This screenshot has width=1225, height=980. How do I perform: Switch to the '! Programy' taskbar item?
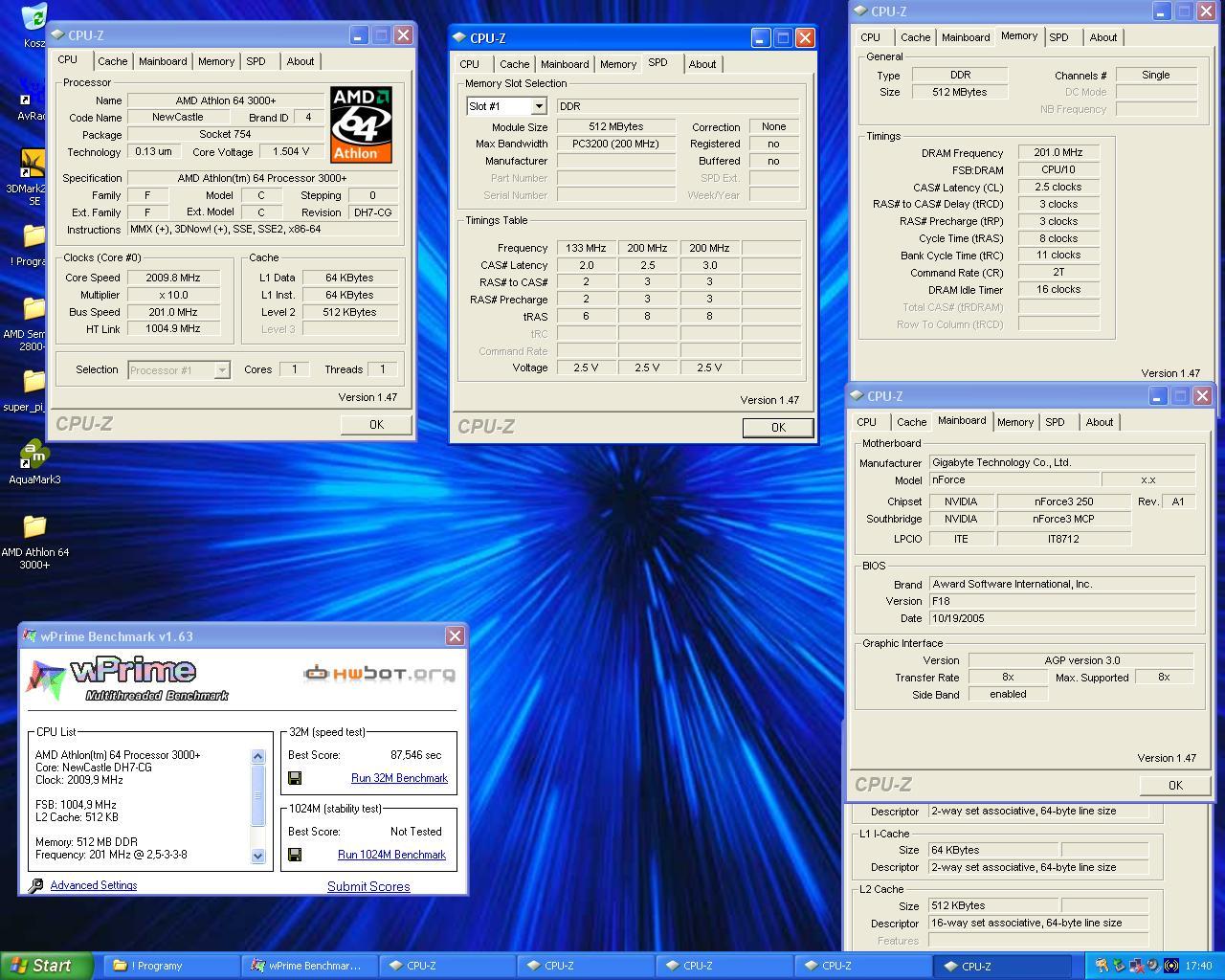coord(169,966)
